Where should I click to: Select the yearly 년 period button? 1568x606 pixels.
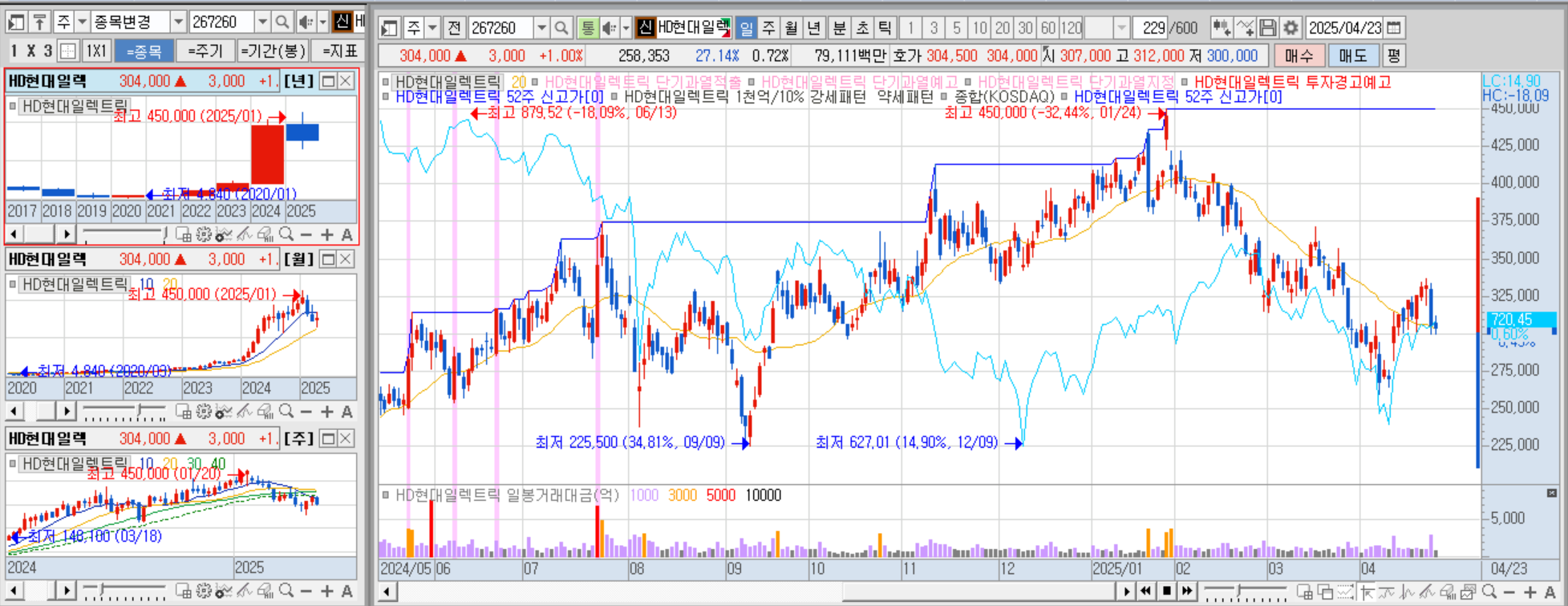pos(814,28)
